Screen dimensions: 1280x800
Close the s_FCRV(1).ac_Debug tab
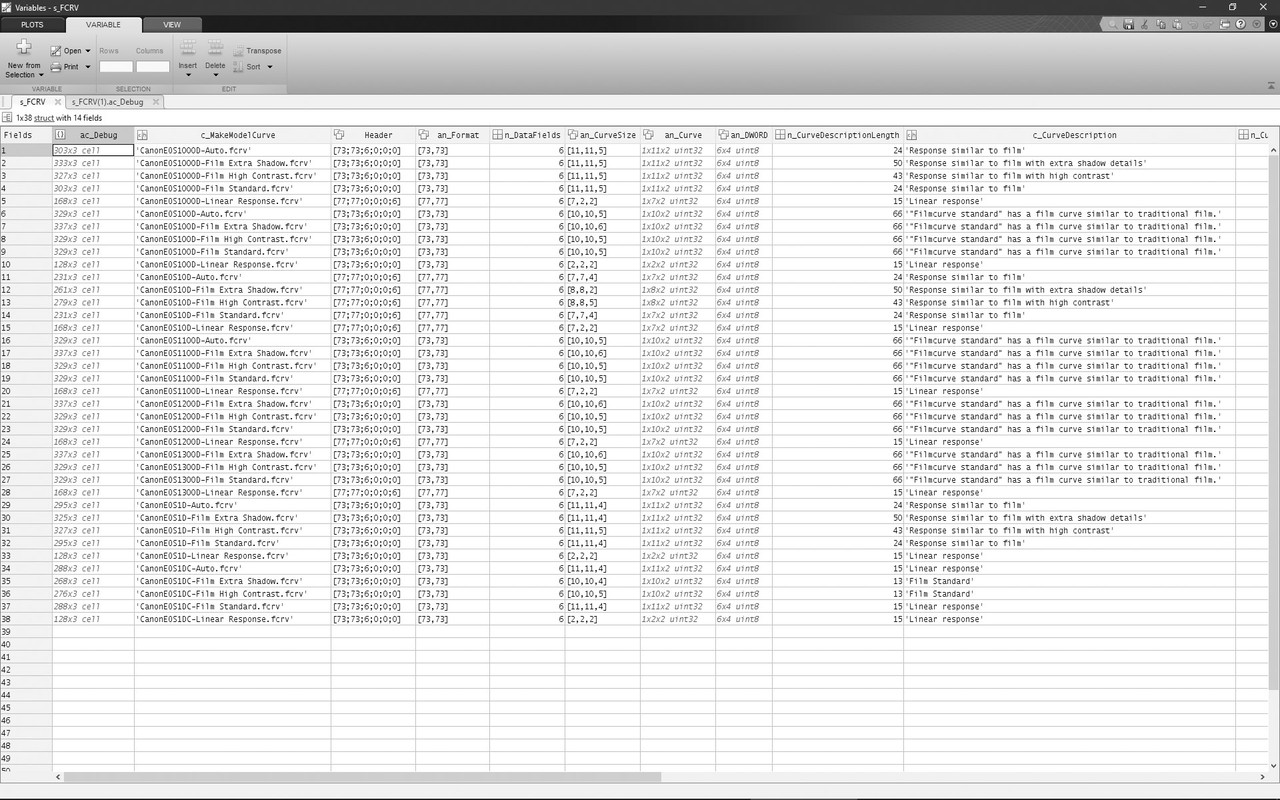tap(156, 102)
